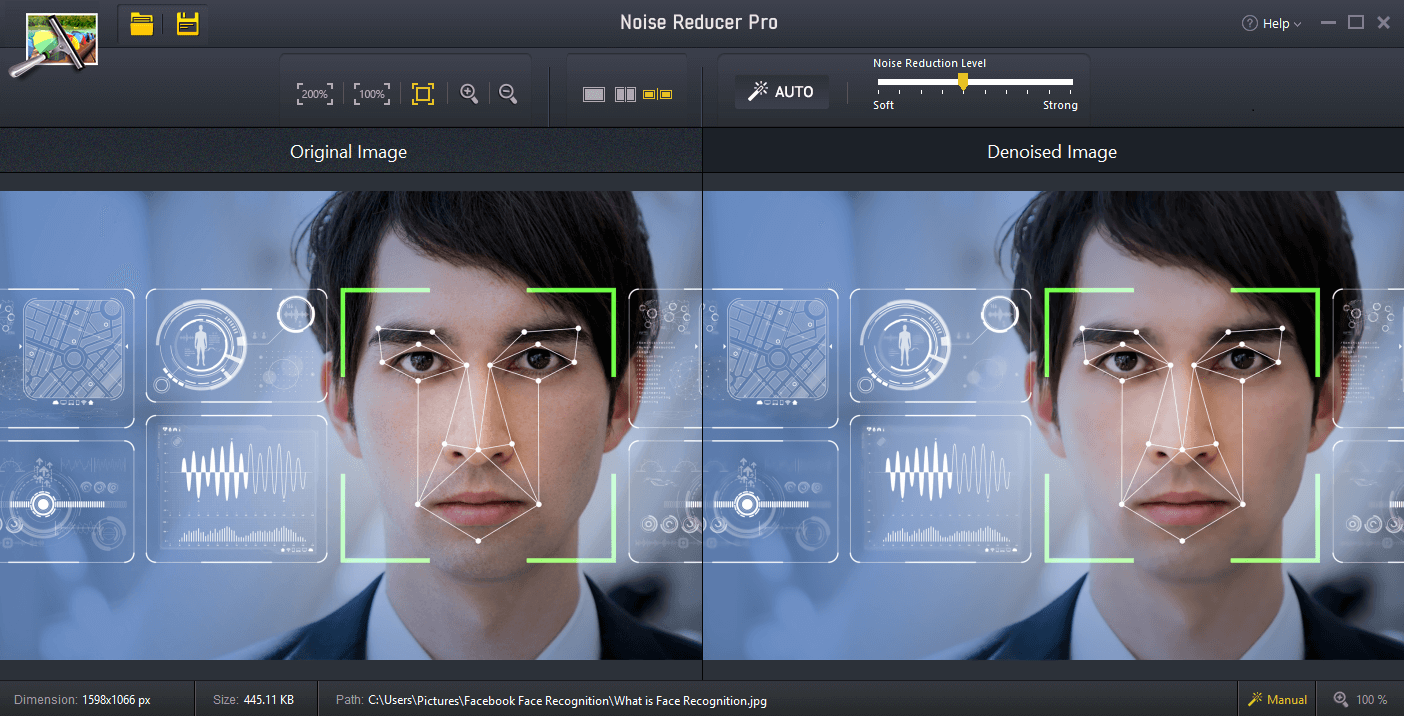The height and width of the screenshot is (716, 1404).
Task: Select the Original Image pane header
Action: point(348,151)
